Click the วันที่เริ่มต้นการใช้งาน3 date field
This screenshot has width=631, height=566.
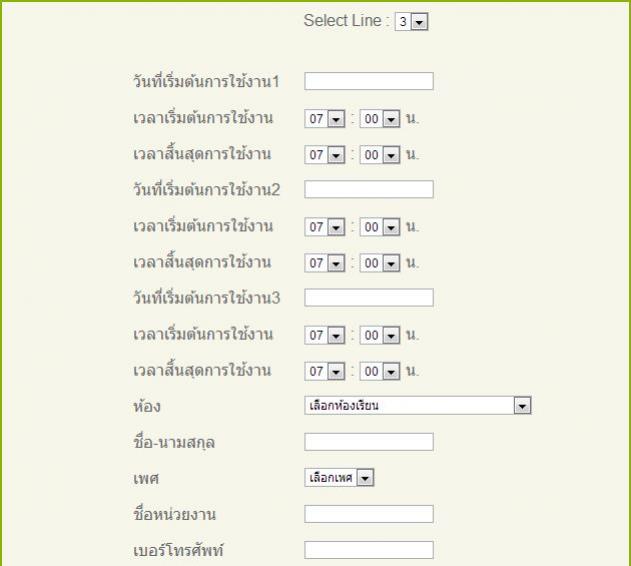pos(368,297)
